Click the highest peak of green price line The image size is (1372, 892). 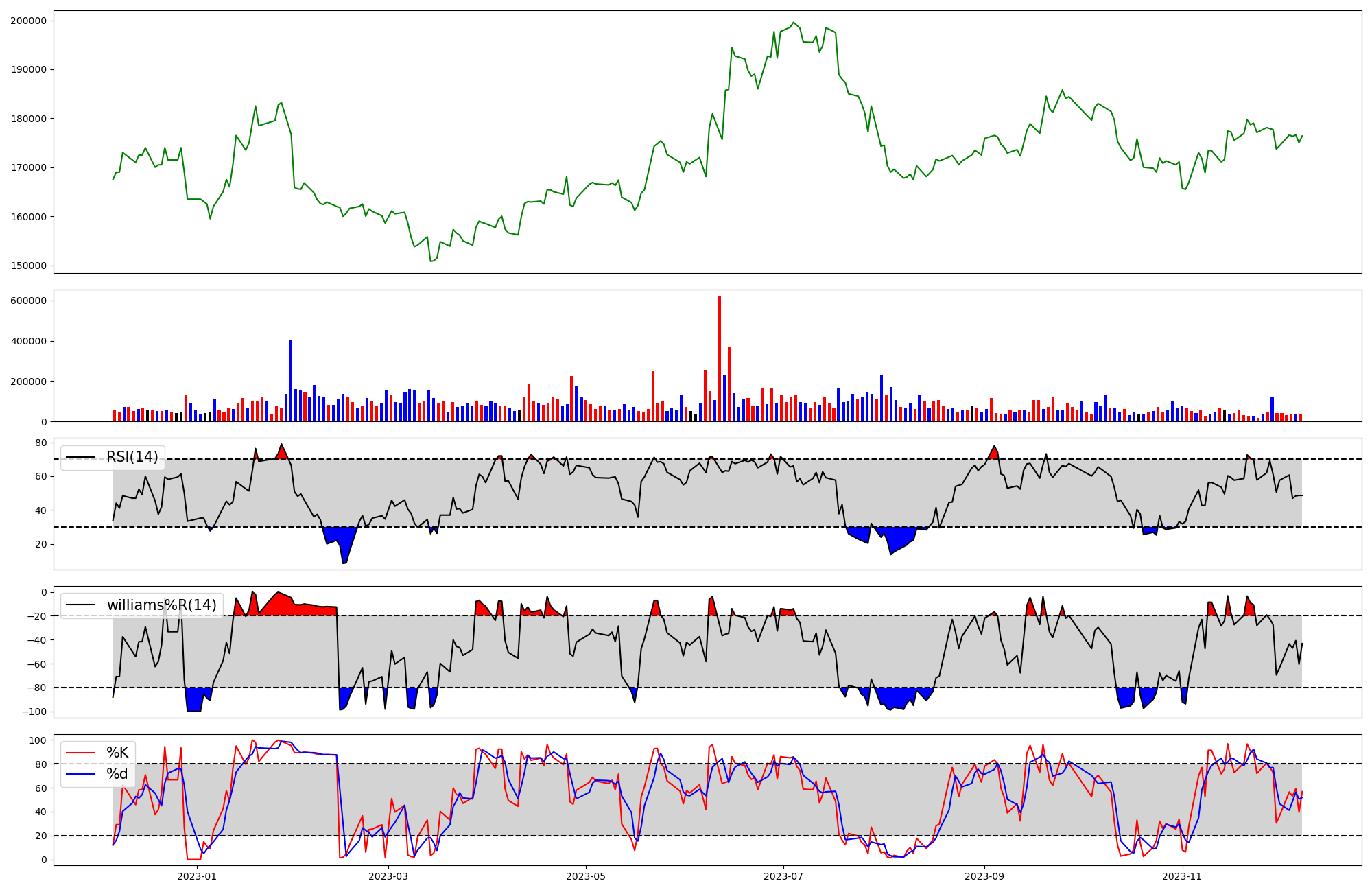click(794, 23)
